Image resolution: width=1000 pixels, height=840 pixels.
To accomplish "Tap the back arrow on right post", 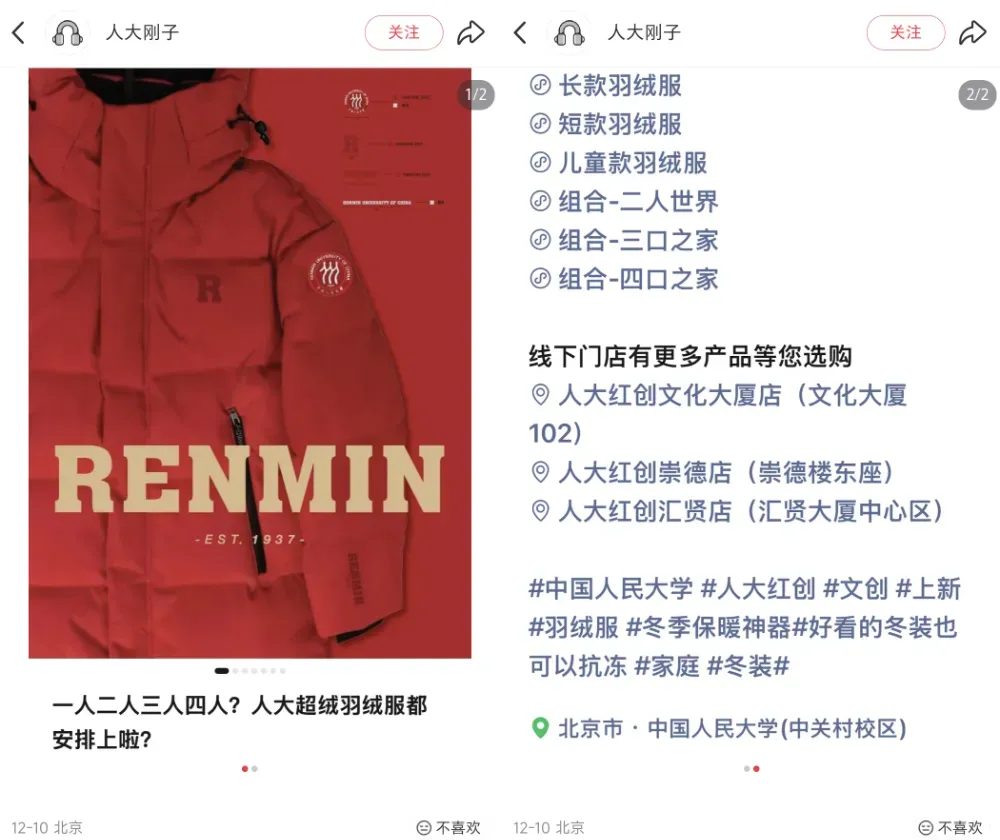I will point(520,33).
